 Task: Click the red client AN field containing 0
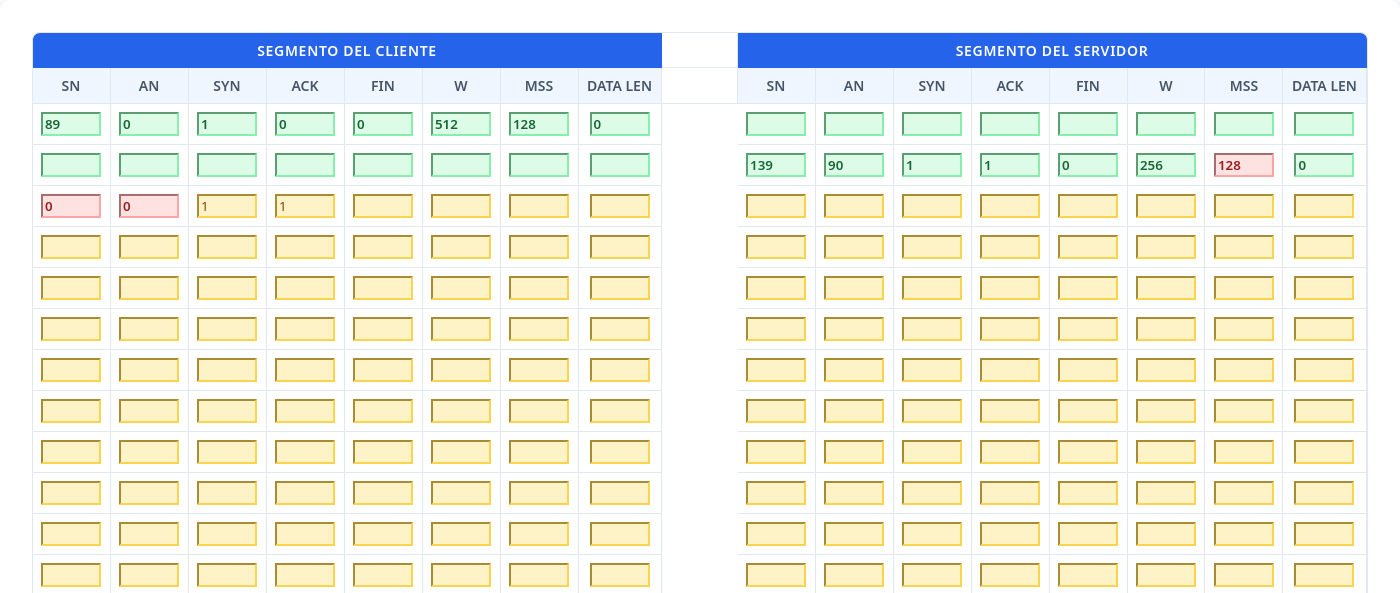pyautogui.click(x=149, y=206)
